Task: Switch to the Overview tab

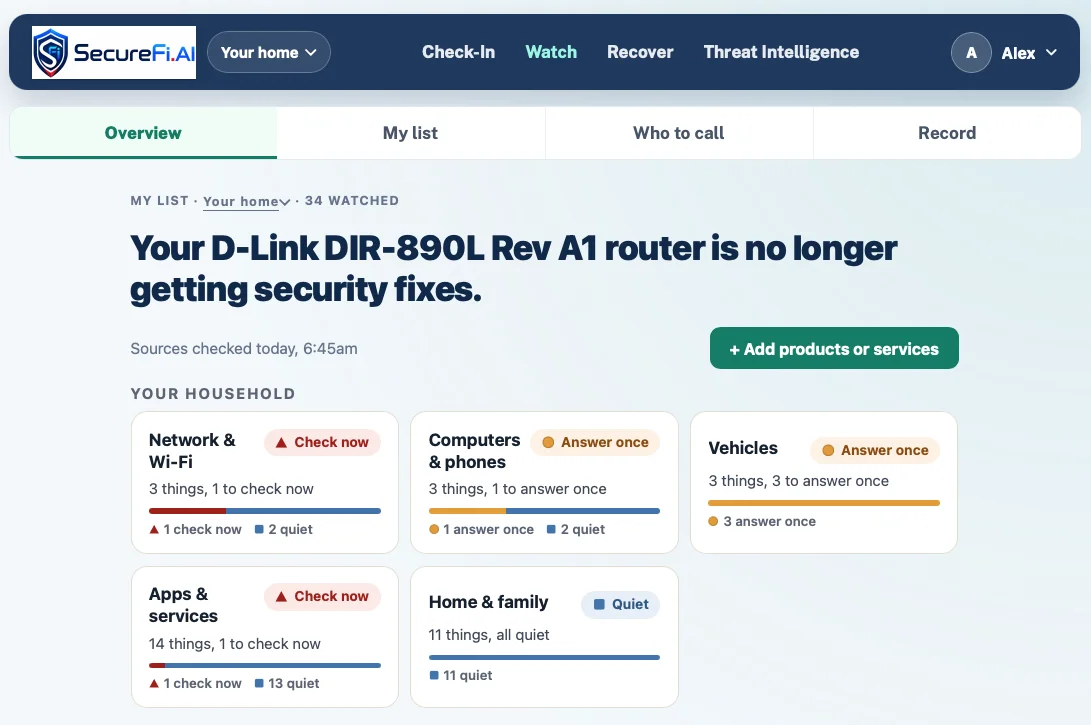Action: 143,133
